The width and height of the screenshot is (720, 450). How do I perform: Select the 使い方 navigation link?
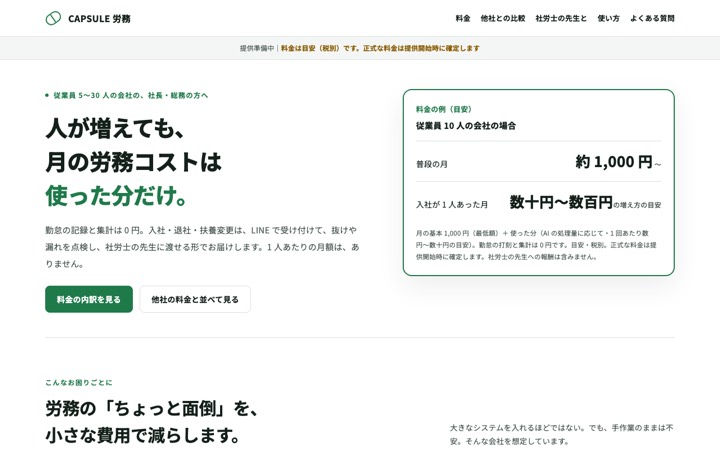pyautogui.click(x=608, y=18)
